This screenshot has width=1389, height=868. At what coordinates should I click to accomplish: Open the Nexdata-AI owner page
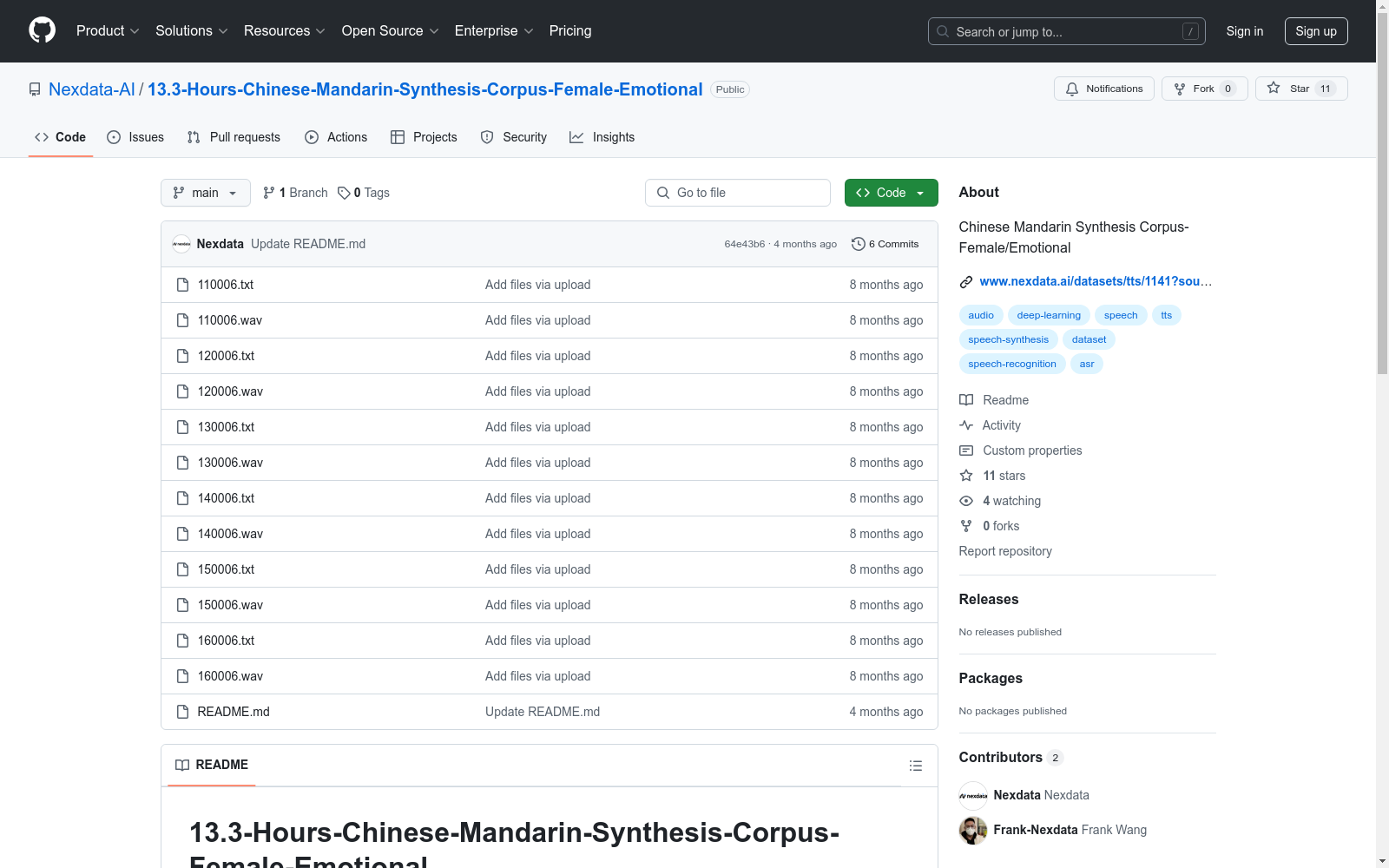92,89
